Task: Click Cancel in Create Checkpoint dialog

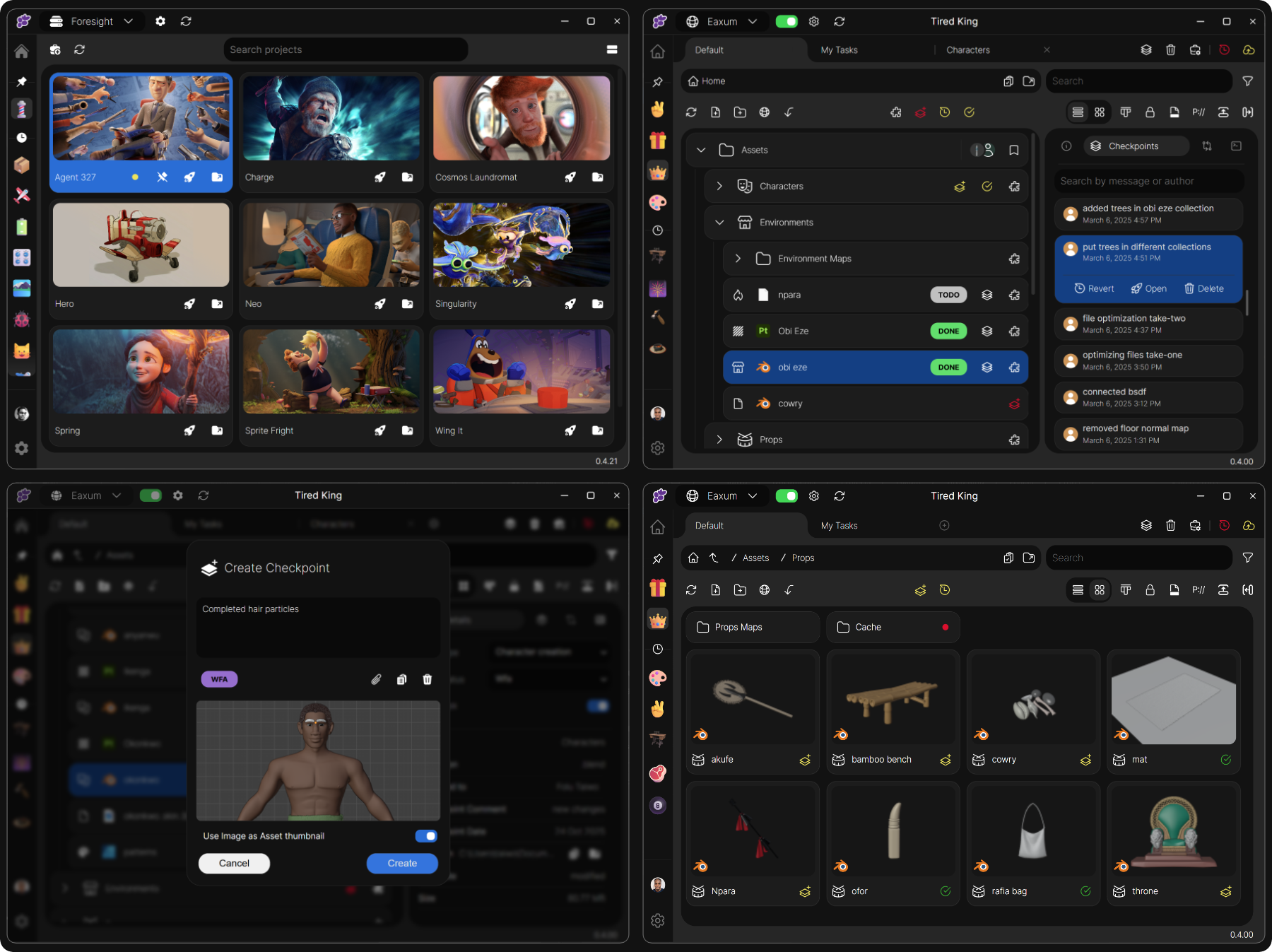Action: (x=234, y=863)
